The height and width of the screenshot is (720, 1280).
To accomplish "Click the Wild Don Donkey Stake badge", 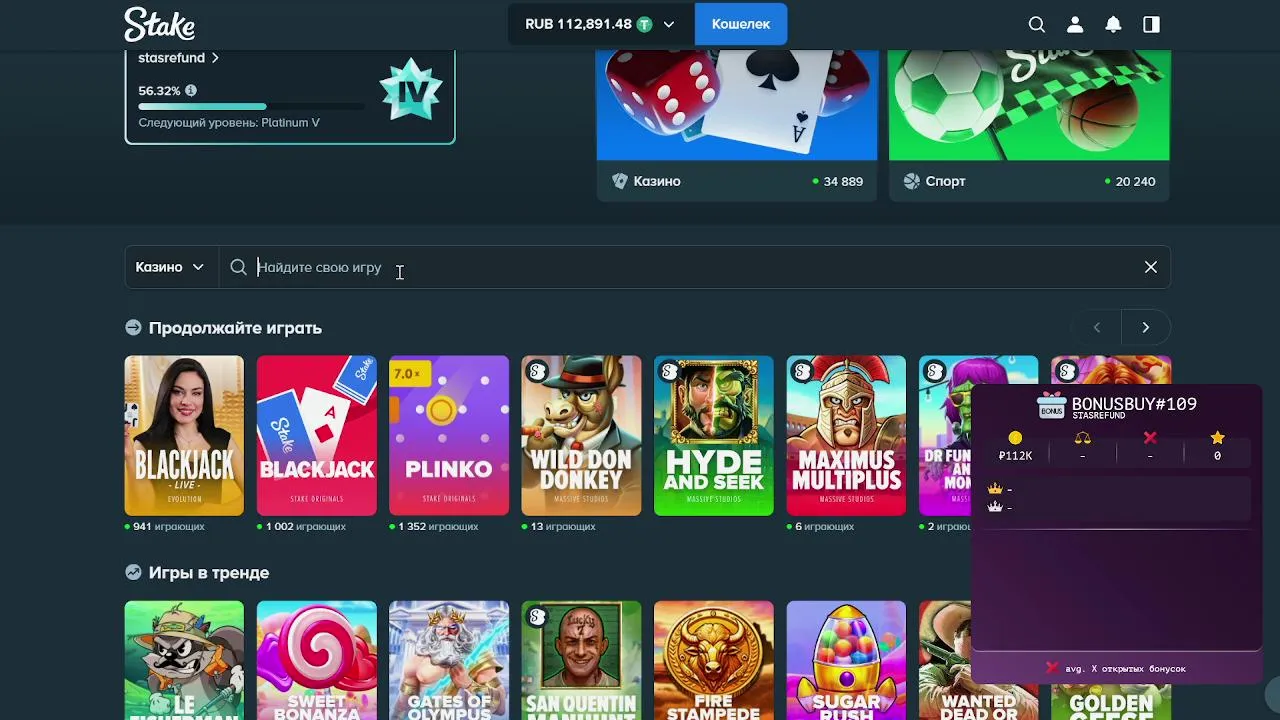I will (x=537, y=372).
